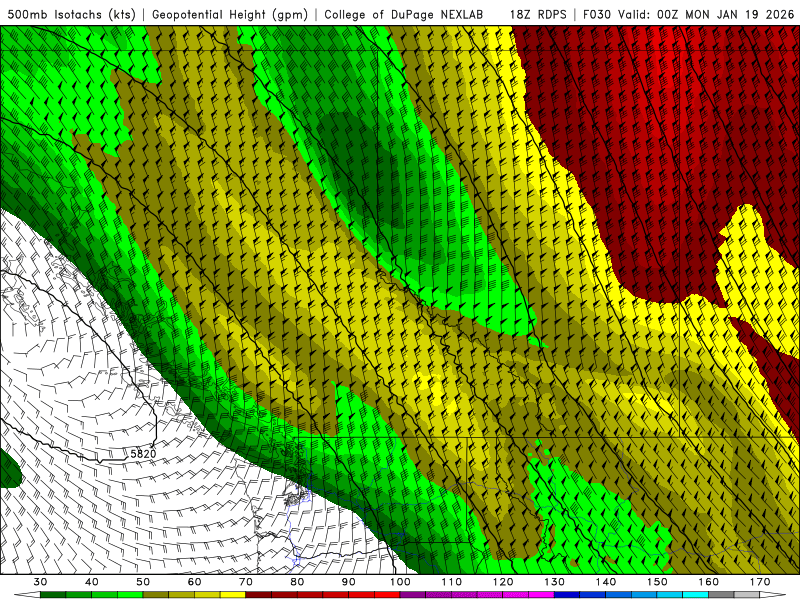Select the darkest green 30-35 kt legend swatch
This screenshot has height=600, width=800.
click(x=53, y=595)
